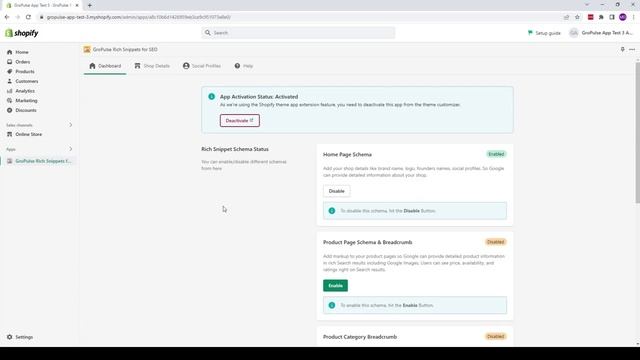Switch to the Help tab
This screenshot has height=360, width=640.
(244, 66)
